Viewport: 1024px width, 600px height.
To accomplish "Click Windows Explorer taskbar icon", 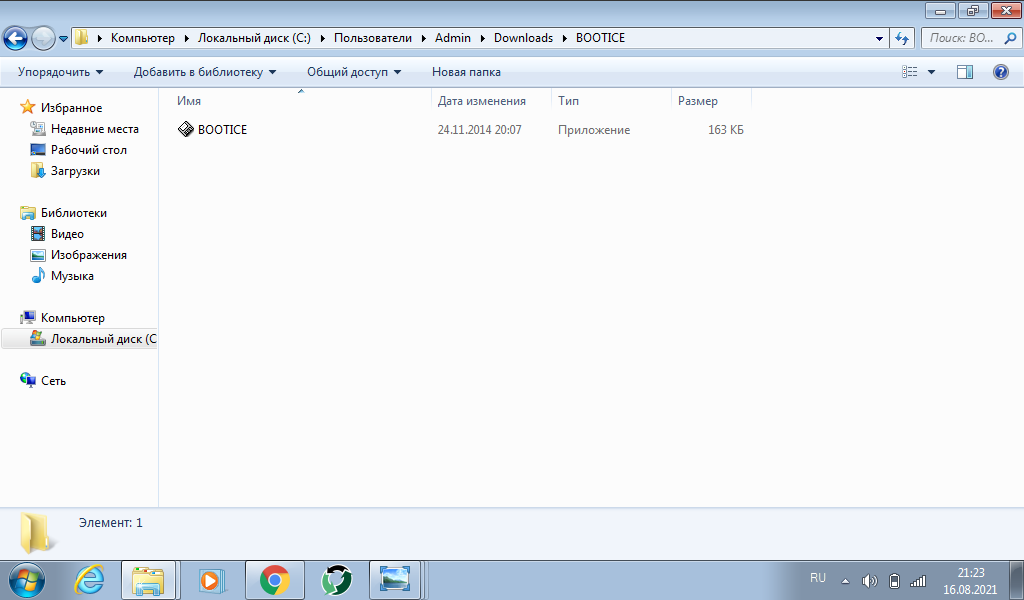I will [148, 580].
